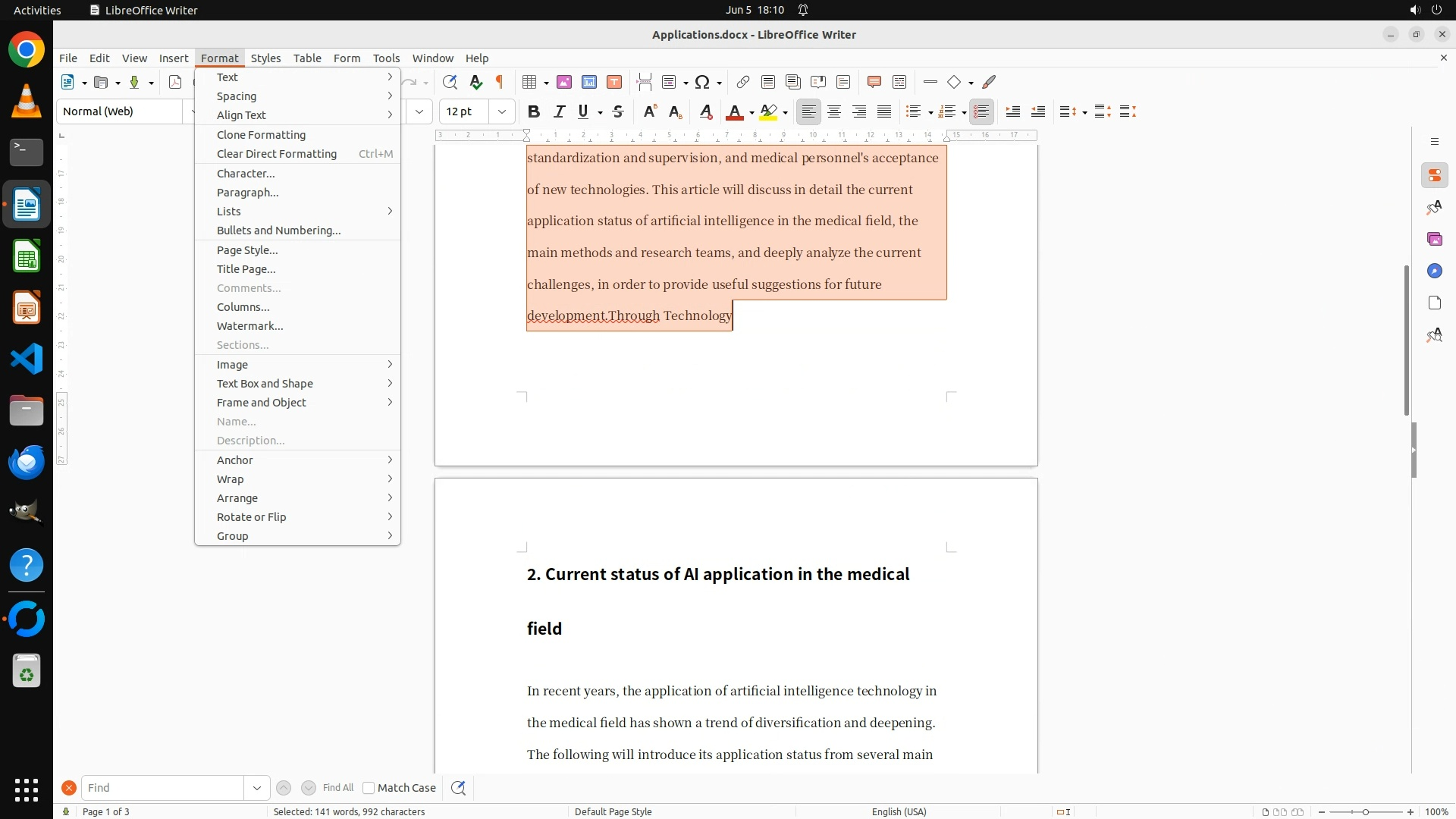Open sidebar Navigator compass icon
The image size is (1456, 819).
coord(1434,271)
